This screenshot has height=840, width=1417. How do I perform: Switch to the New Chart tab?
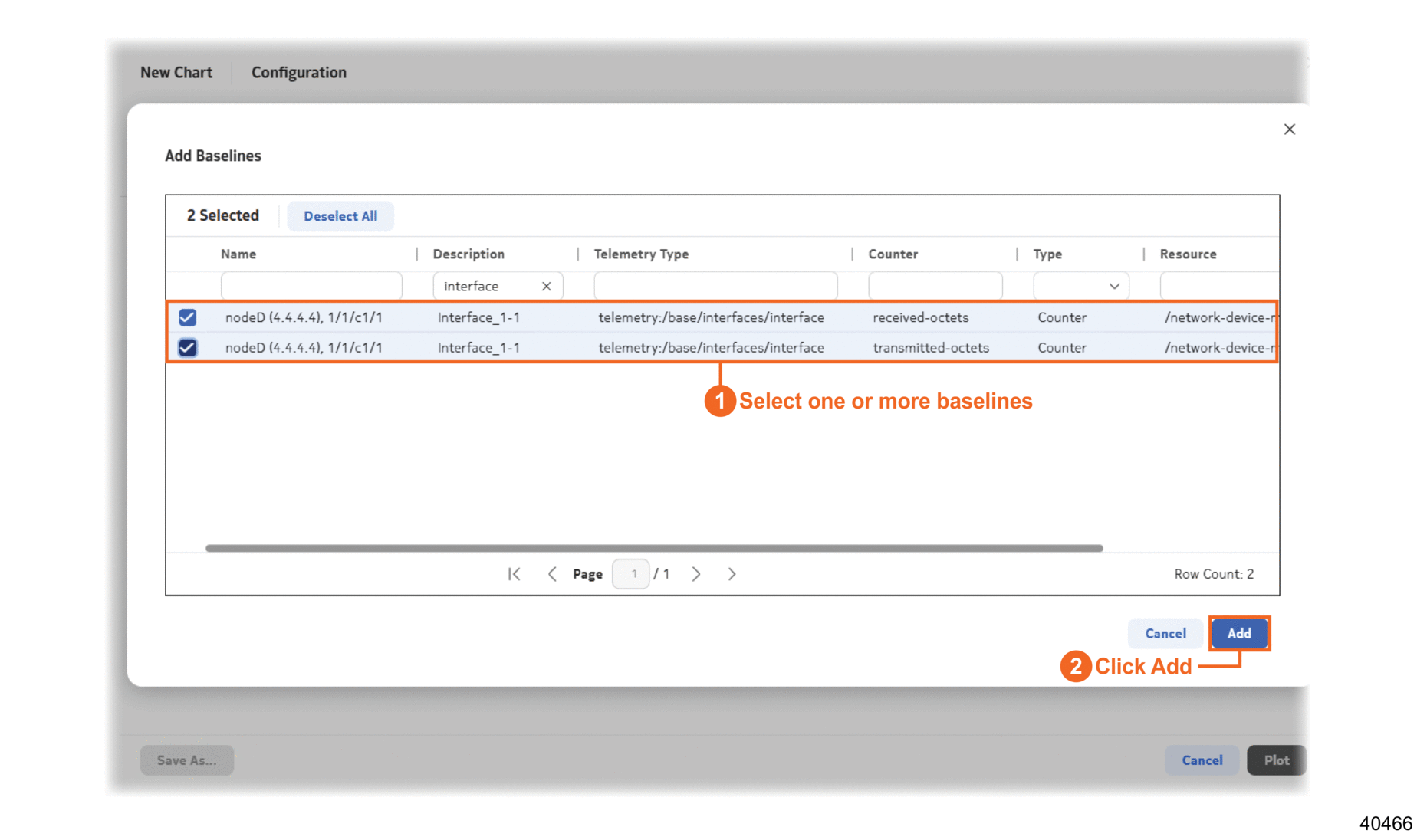(176, 73)
